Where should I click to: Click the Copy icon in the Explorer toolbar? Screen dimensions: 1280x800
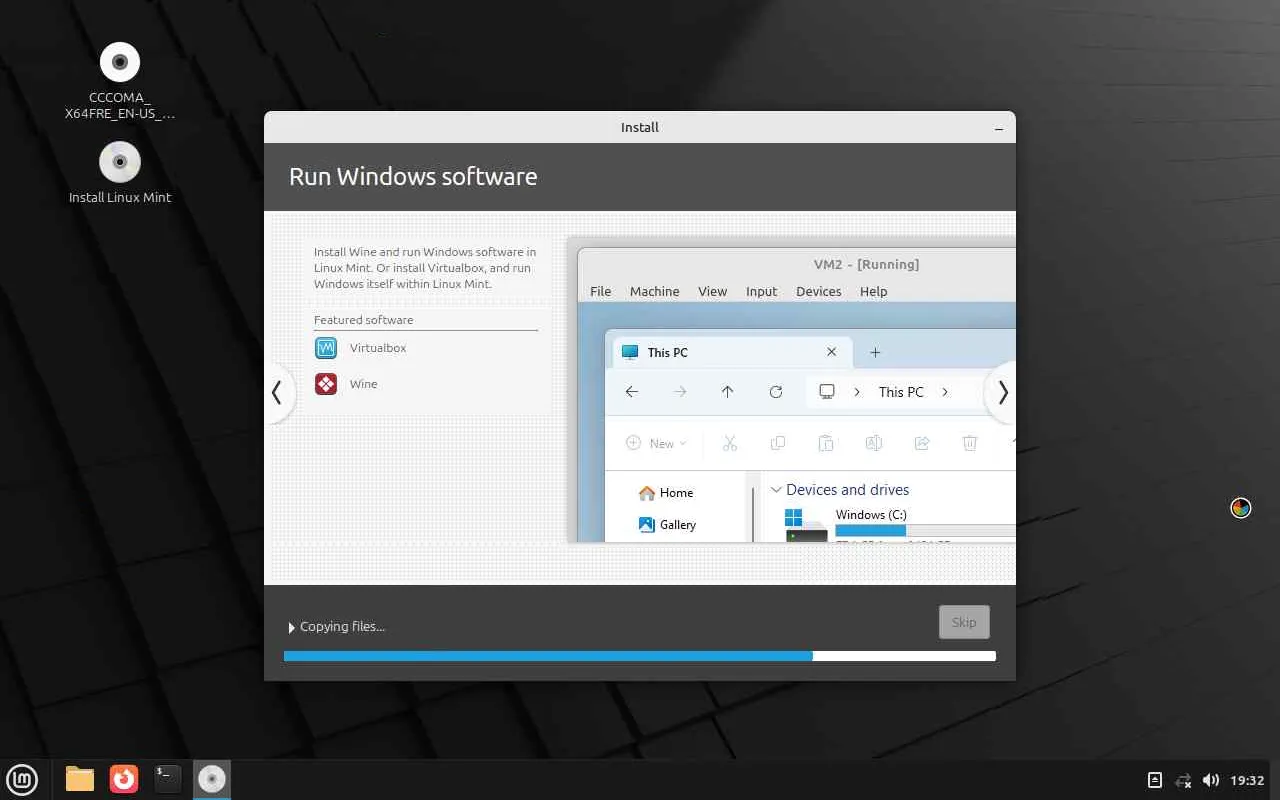777,443
